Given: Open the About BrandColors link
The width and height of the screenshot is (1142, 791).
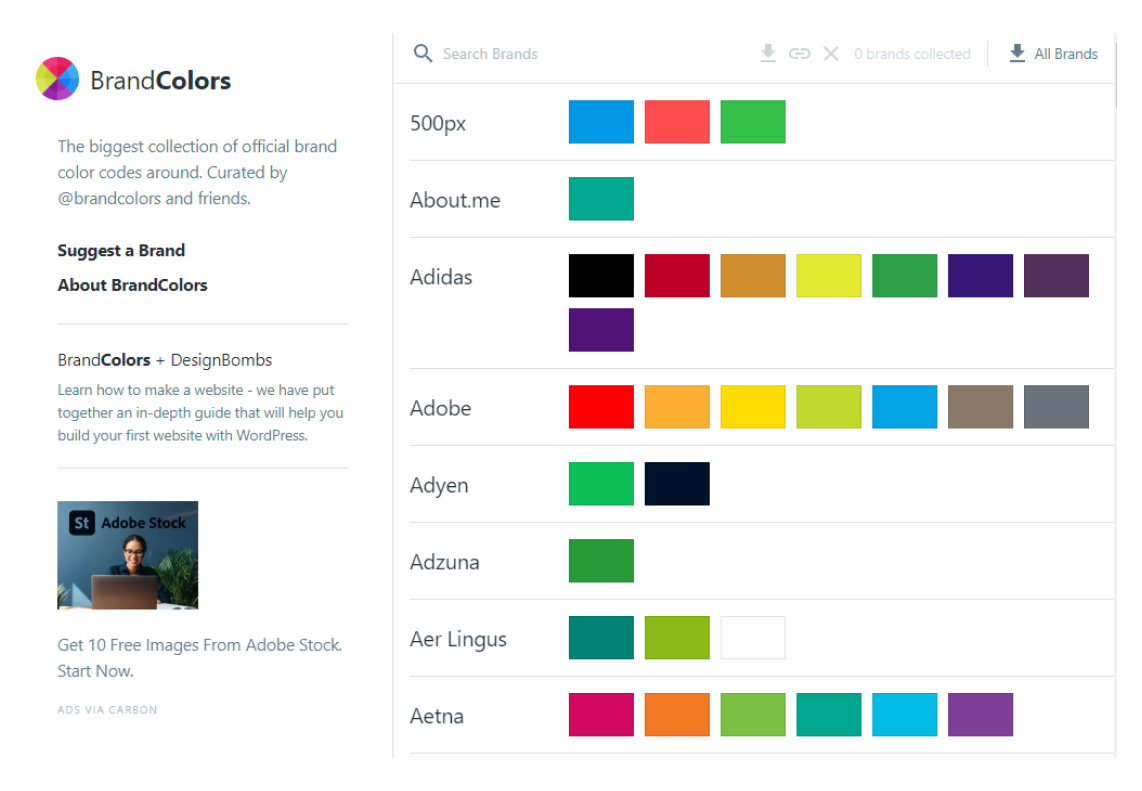Looking at the screenshot, I should [133, 285].
